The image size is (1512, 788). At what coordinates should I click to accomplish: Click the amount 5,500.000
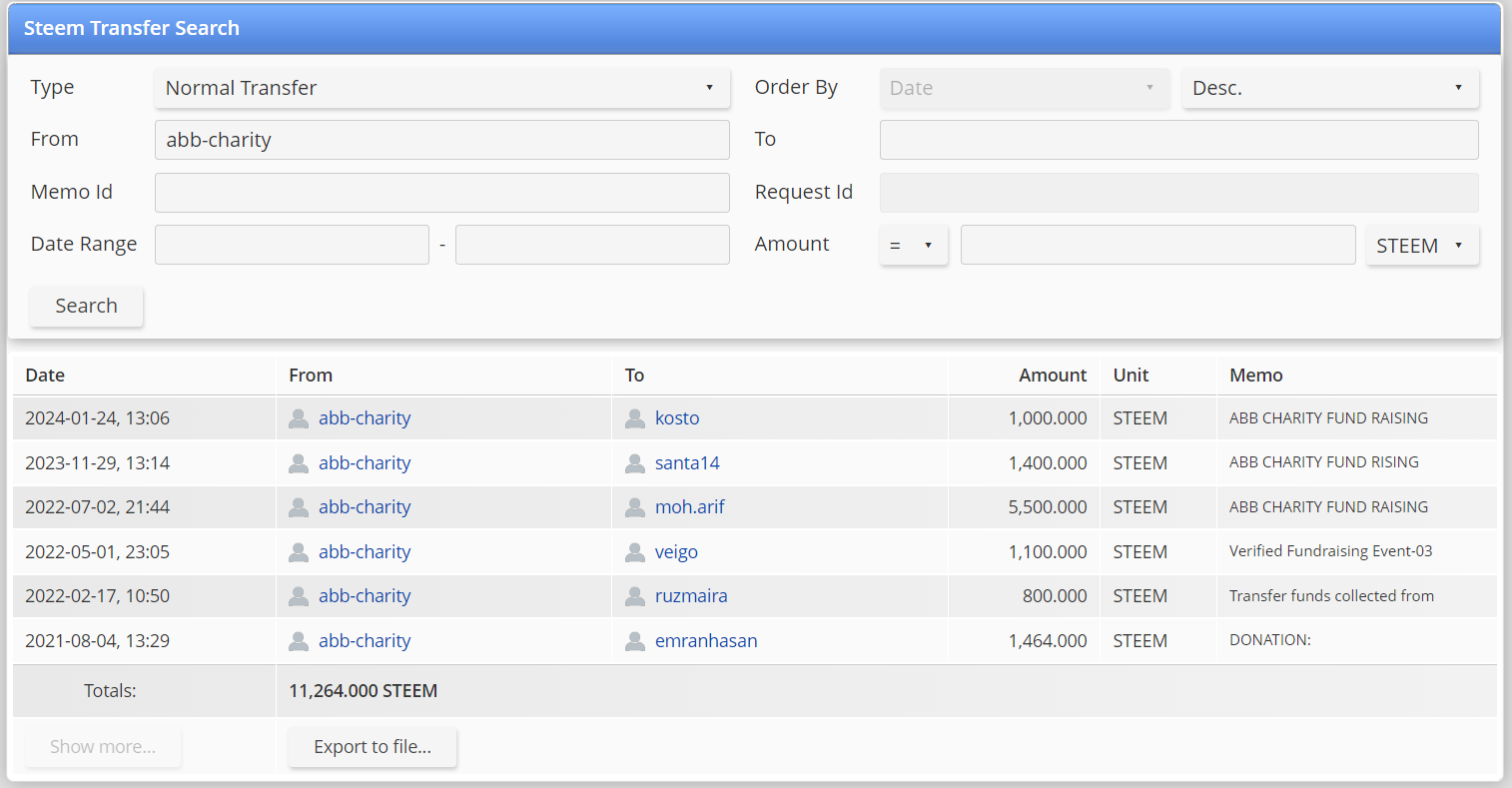(x=1048, y=507)
